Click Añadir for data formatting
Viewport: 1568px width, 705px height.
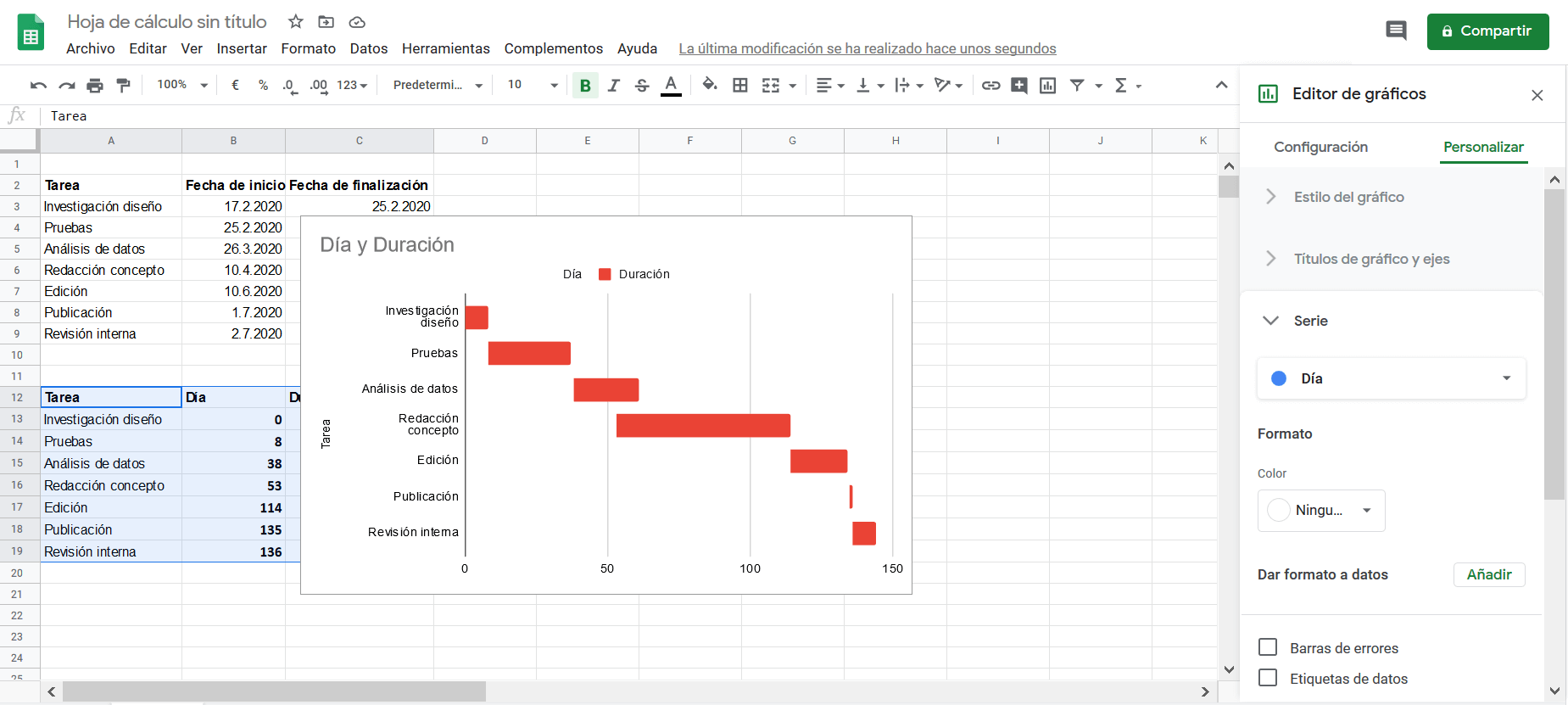pos(1489,574)
